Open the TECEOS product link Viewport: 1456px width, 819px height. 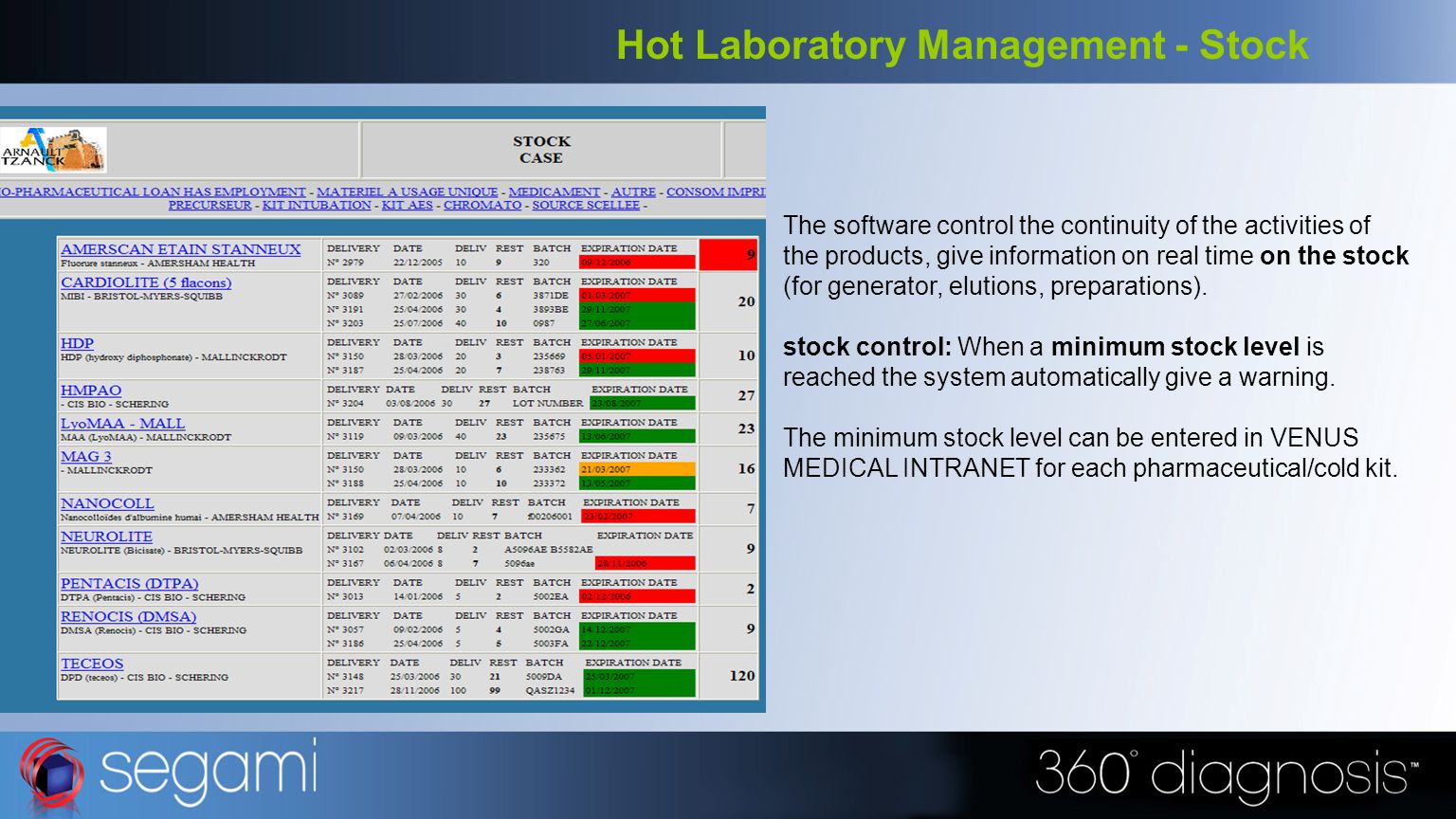[x=92, y=664]
